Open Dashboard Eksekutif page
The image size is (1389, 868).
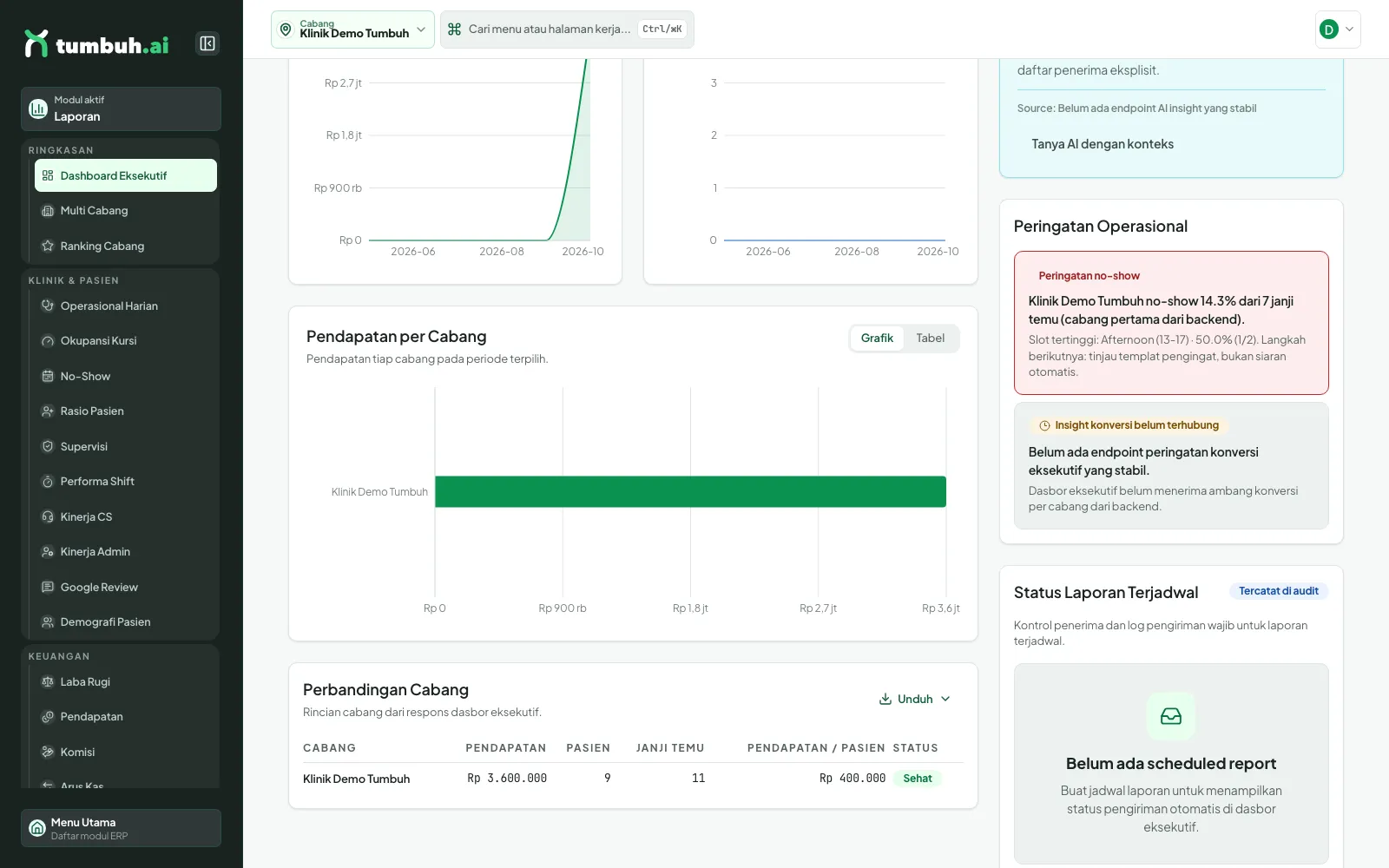(x=126, y=175)
